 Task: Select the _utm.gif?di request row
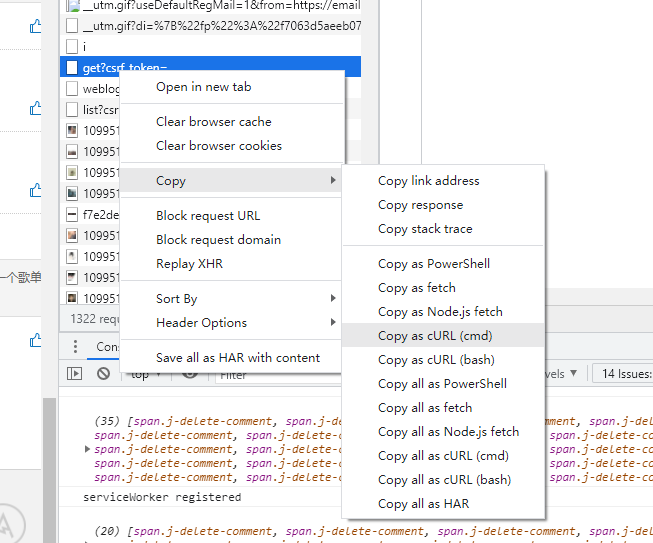[x=210, y=25]
